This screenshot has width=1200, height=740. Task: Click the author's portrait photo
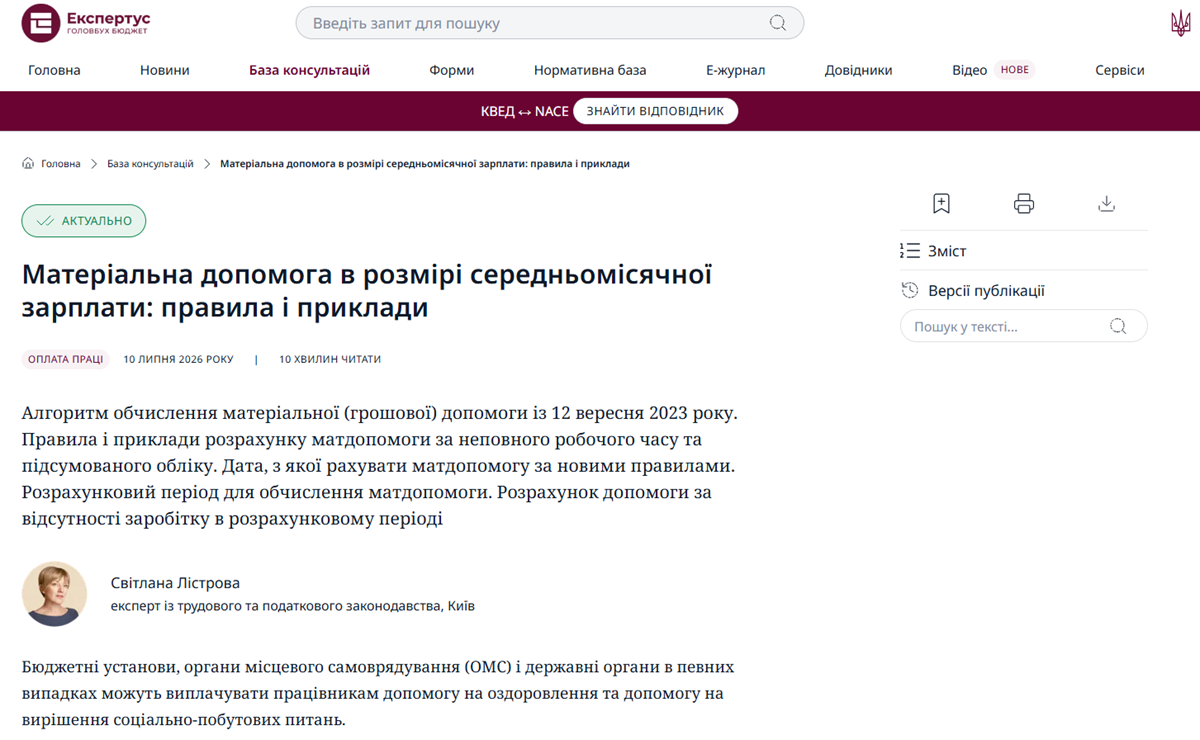(54, 594)
